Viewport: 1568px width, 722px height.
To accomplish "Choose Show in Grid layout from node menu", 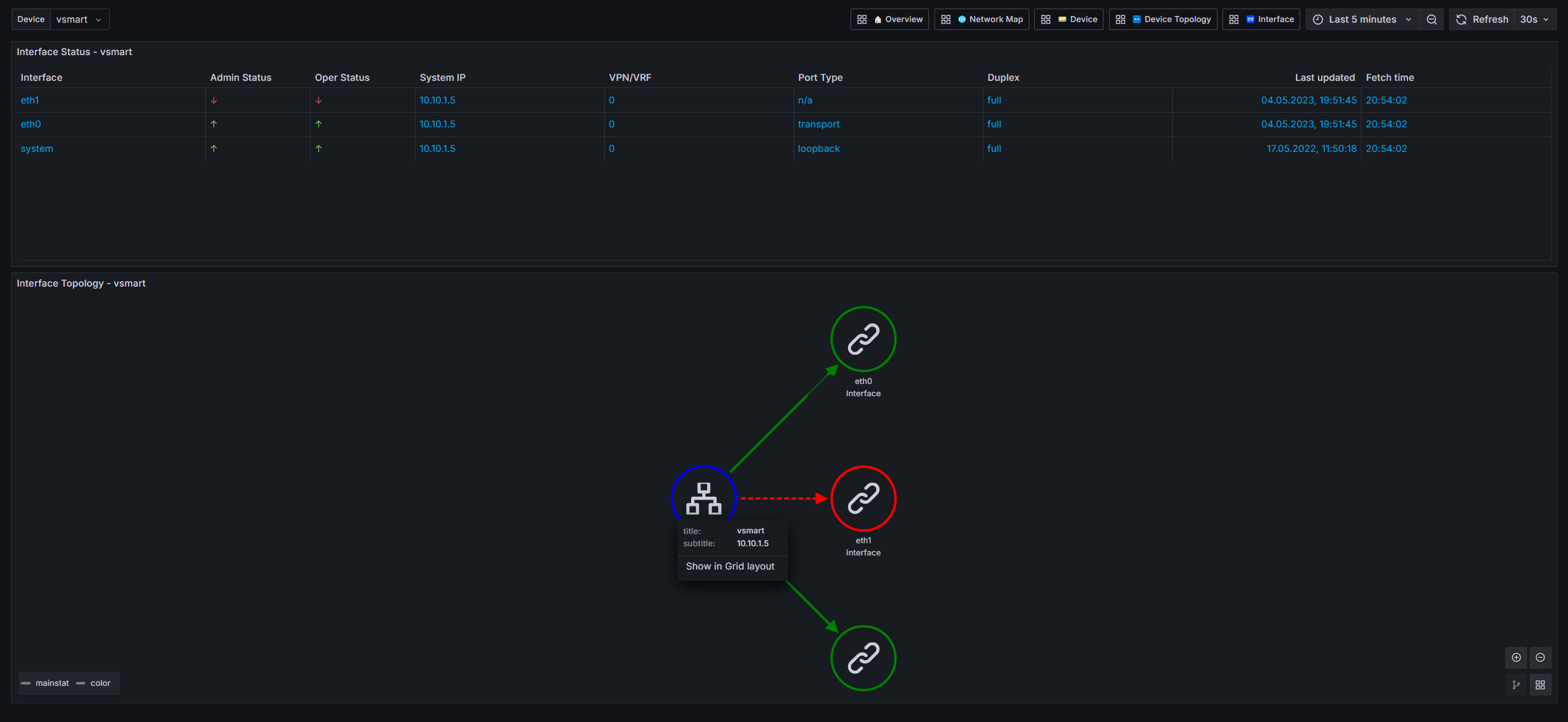I will [730, 566].
